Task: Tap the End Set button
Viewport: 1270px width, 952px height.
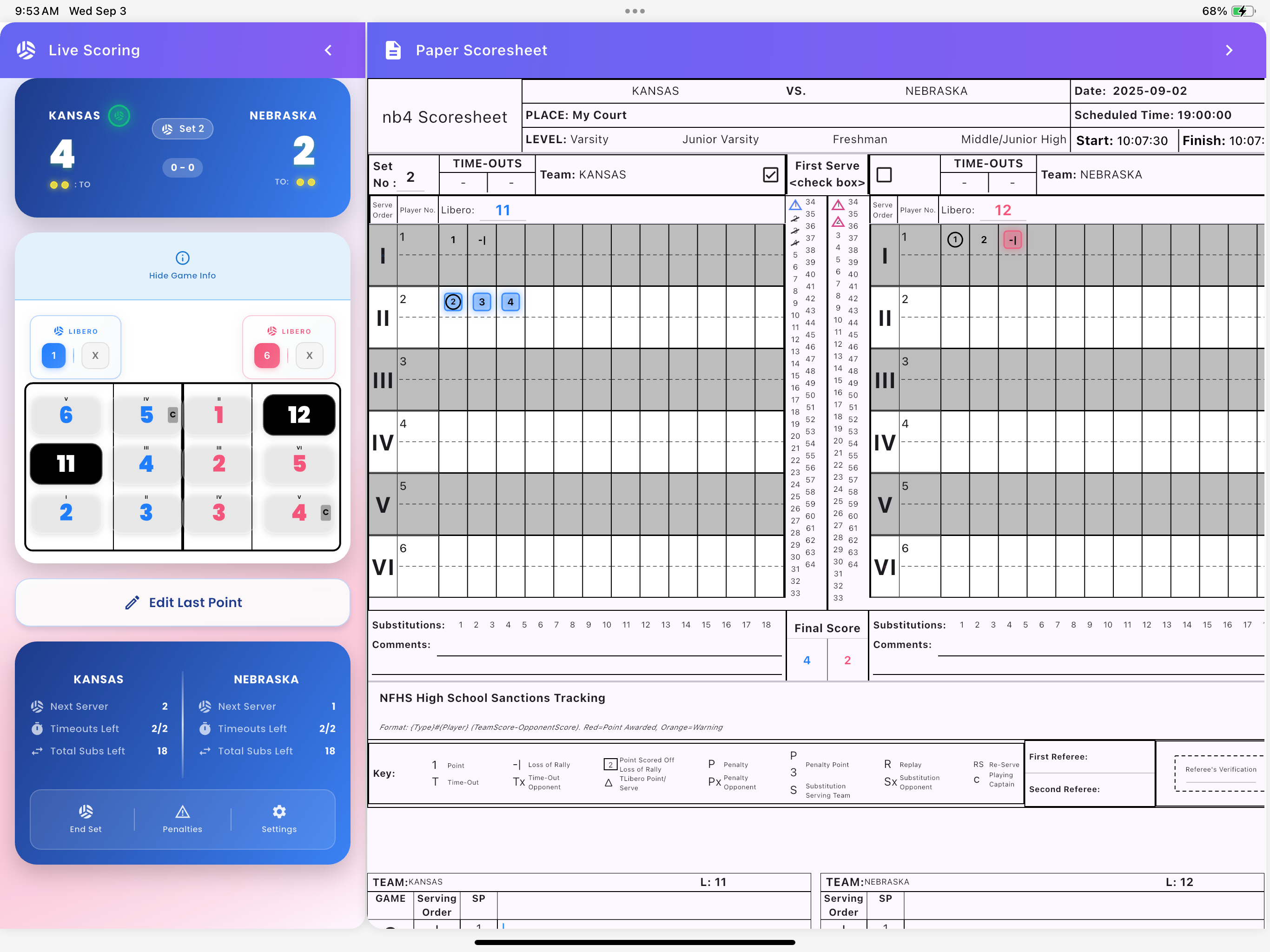Action: tap(86, 819)
